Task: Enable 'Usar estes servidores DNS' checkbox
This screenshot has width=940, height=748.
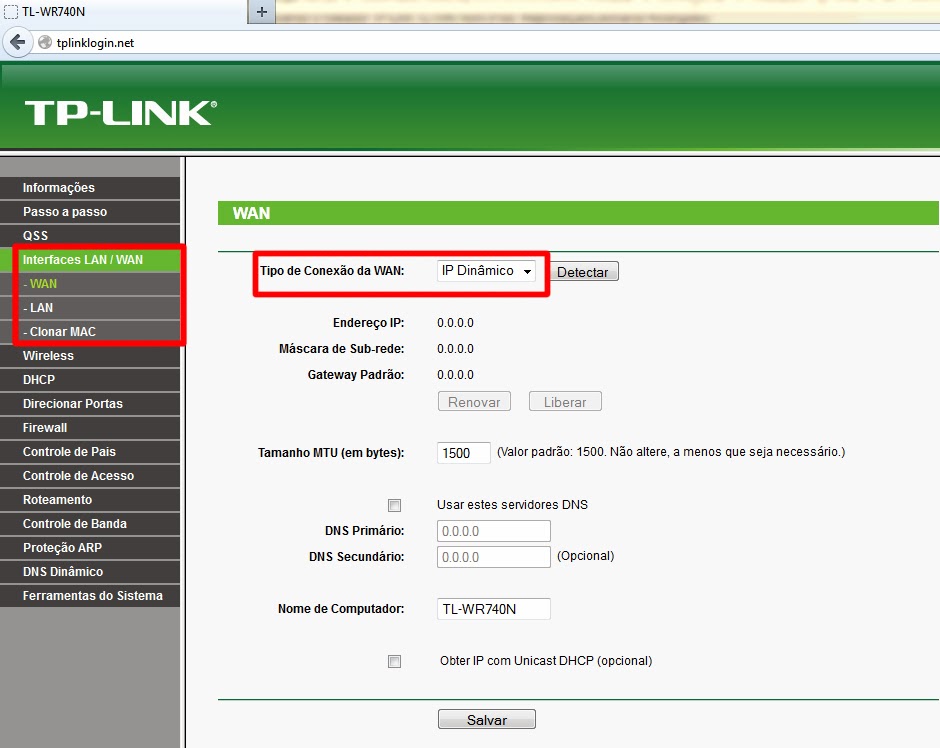Action: point(394,505)
